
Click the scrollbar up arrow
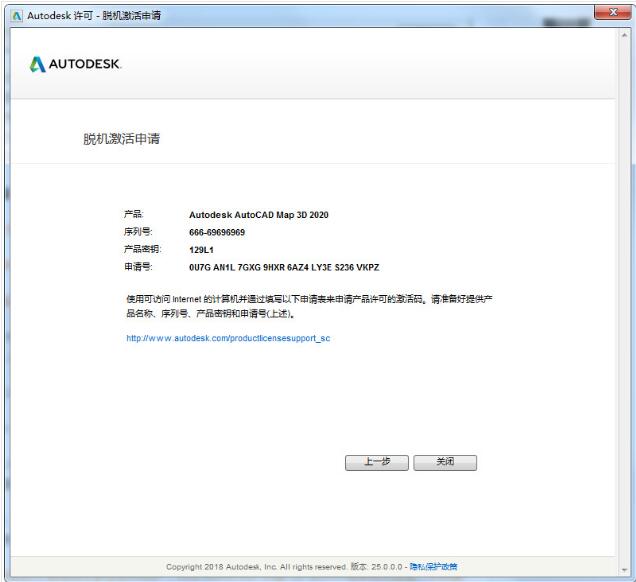tap(626, 35)
